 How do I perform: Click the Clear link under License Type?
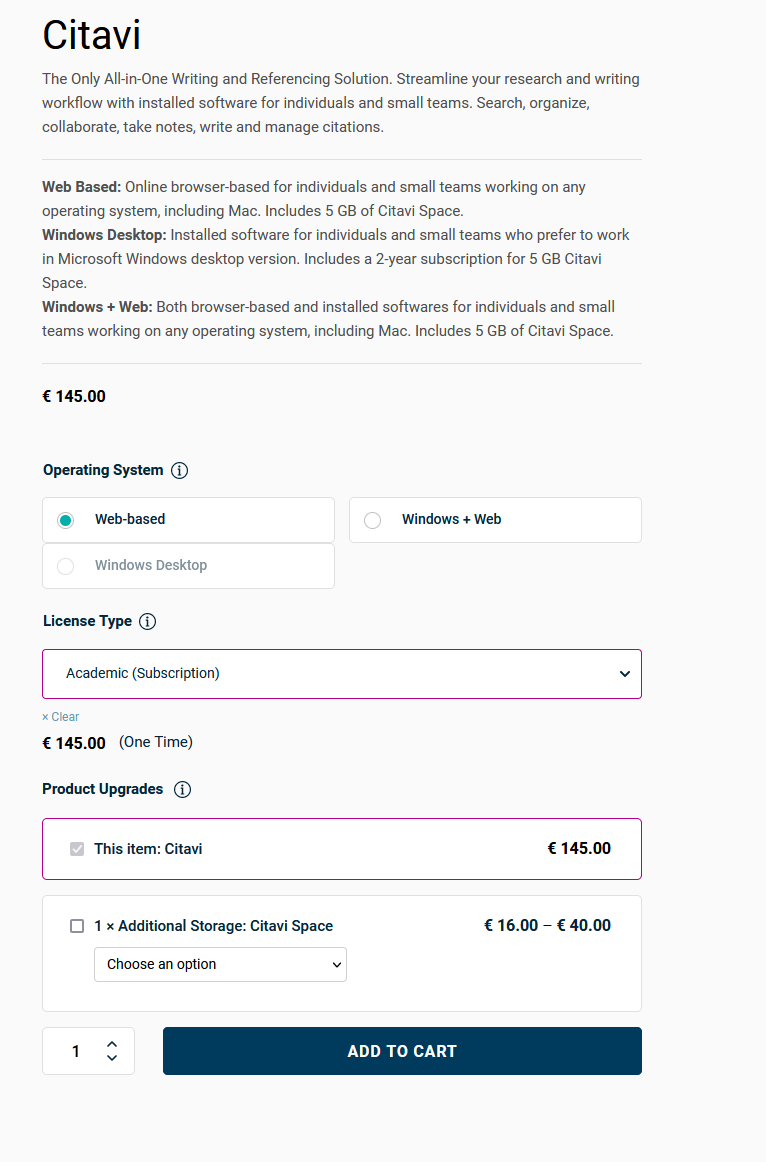point(61,717)
